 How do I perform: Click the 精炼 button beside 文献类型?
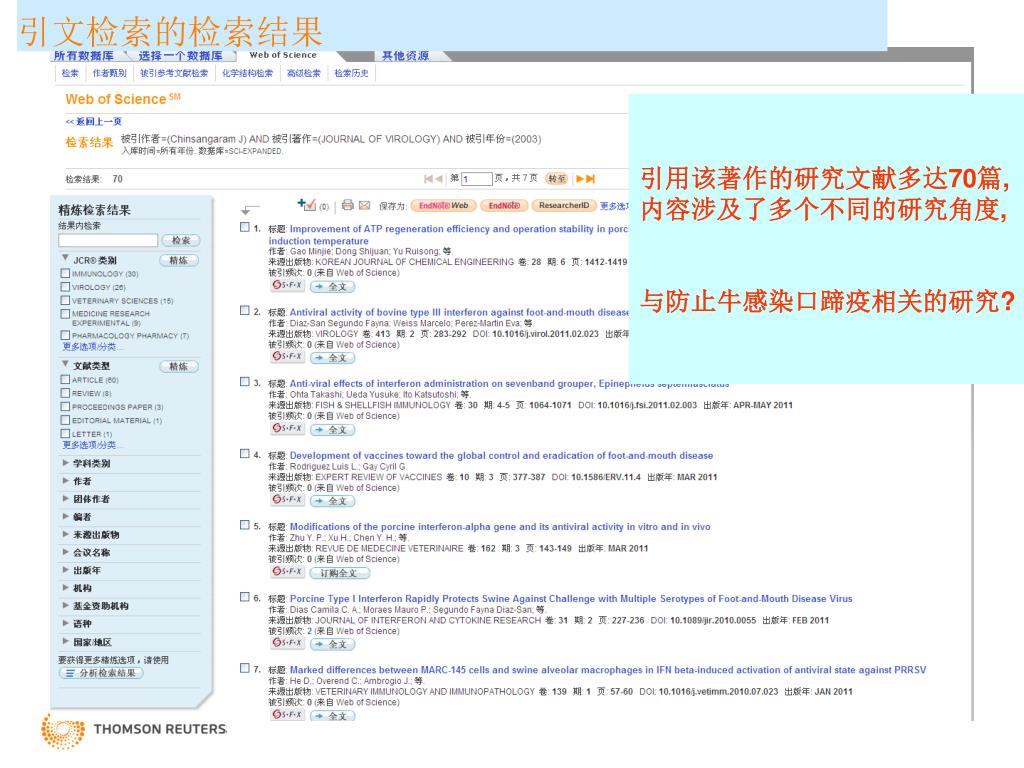(179, 366)
